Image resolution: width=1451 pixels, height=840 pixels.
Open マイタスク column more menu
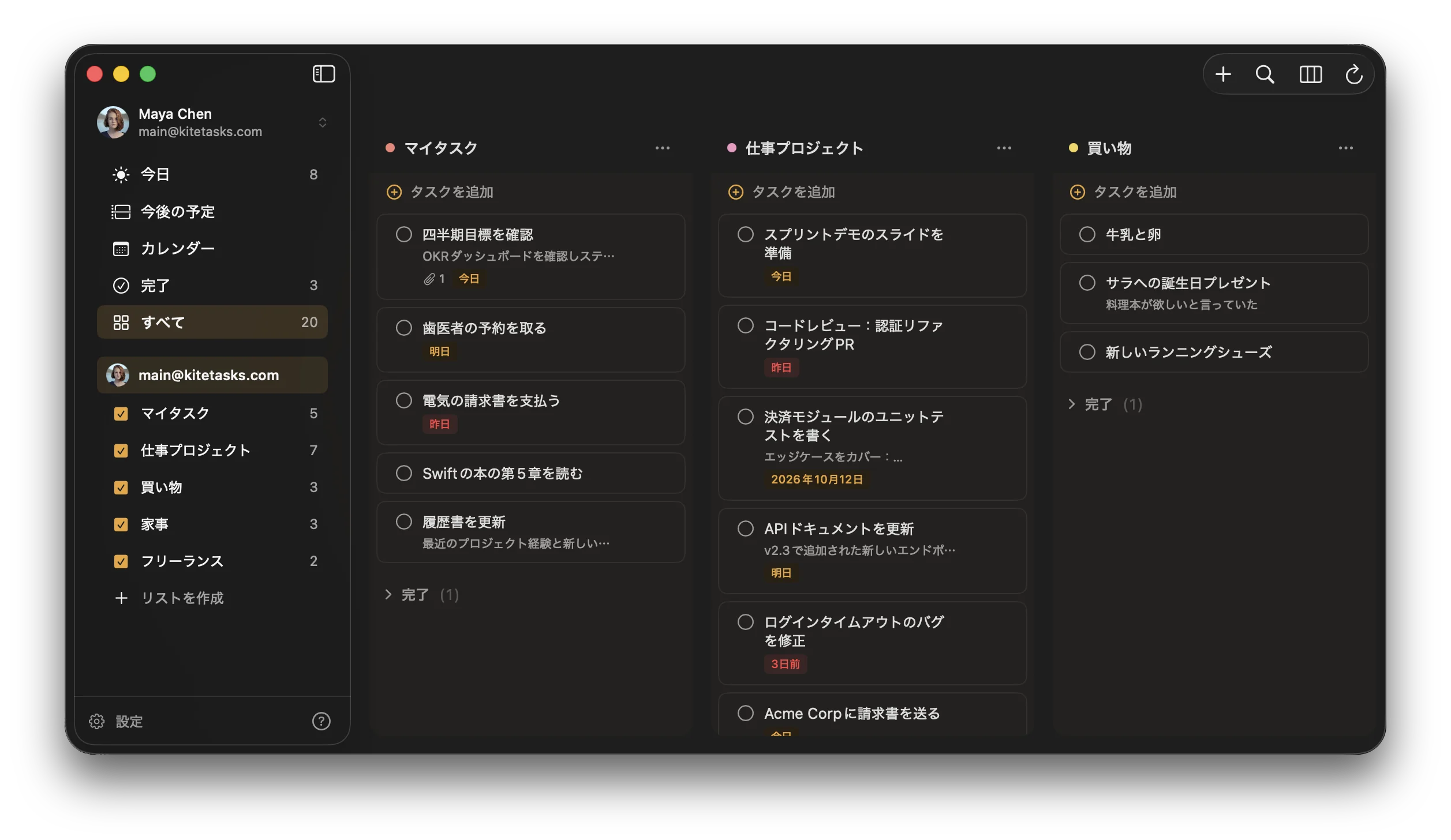click(663, 148)
